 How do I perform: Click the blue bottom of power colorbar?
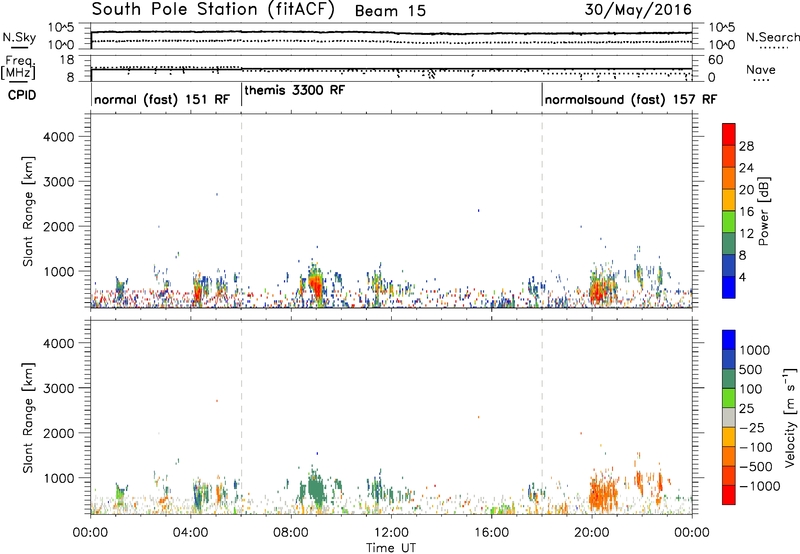click(729, 287)
